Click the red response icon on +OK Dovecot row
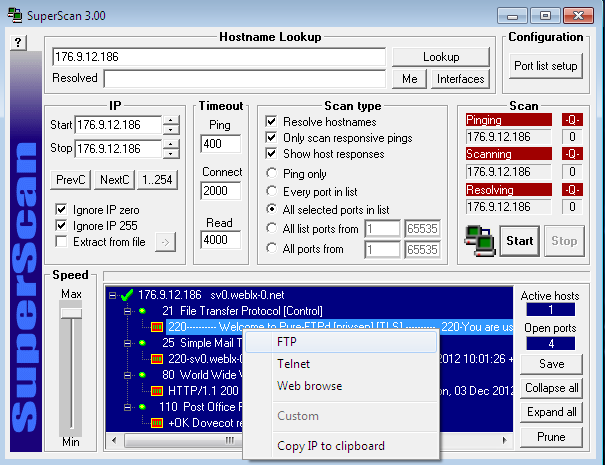This screenshot has width=605, height=465. tap(157, 423)
